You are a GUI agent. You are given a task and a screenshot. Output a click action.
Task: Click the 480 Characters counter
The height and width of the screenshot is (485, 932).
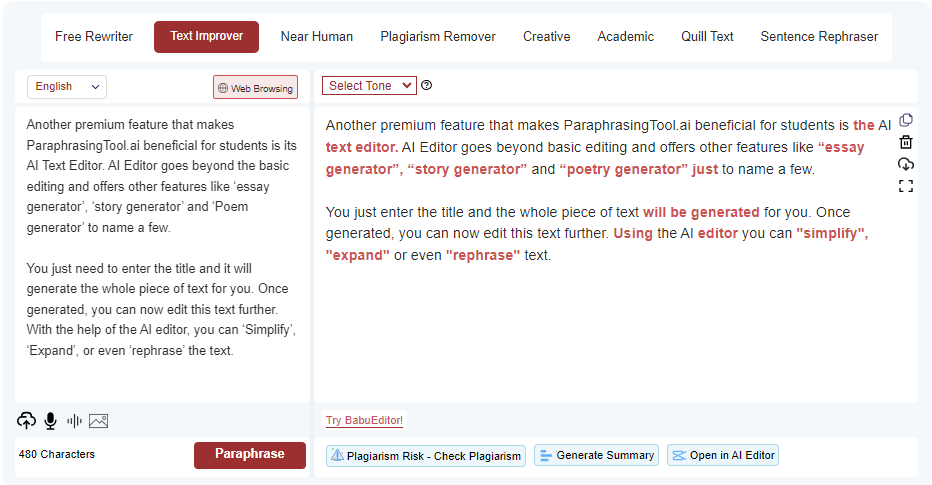click(57, 454)
